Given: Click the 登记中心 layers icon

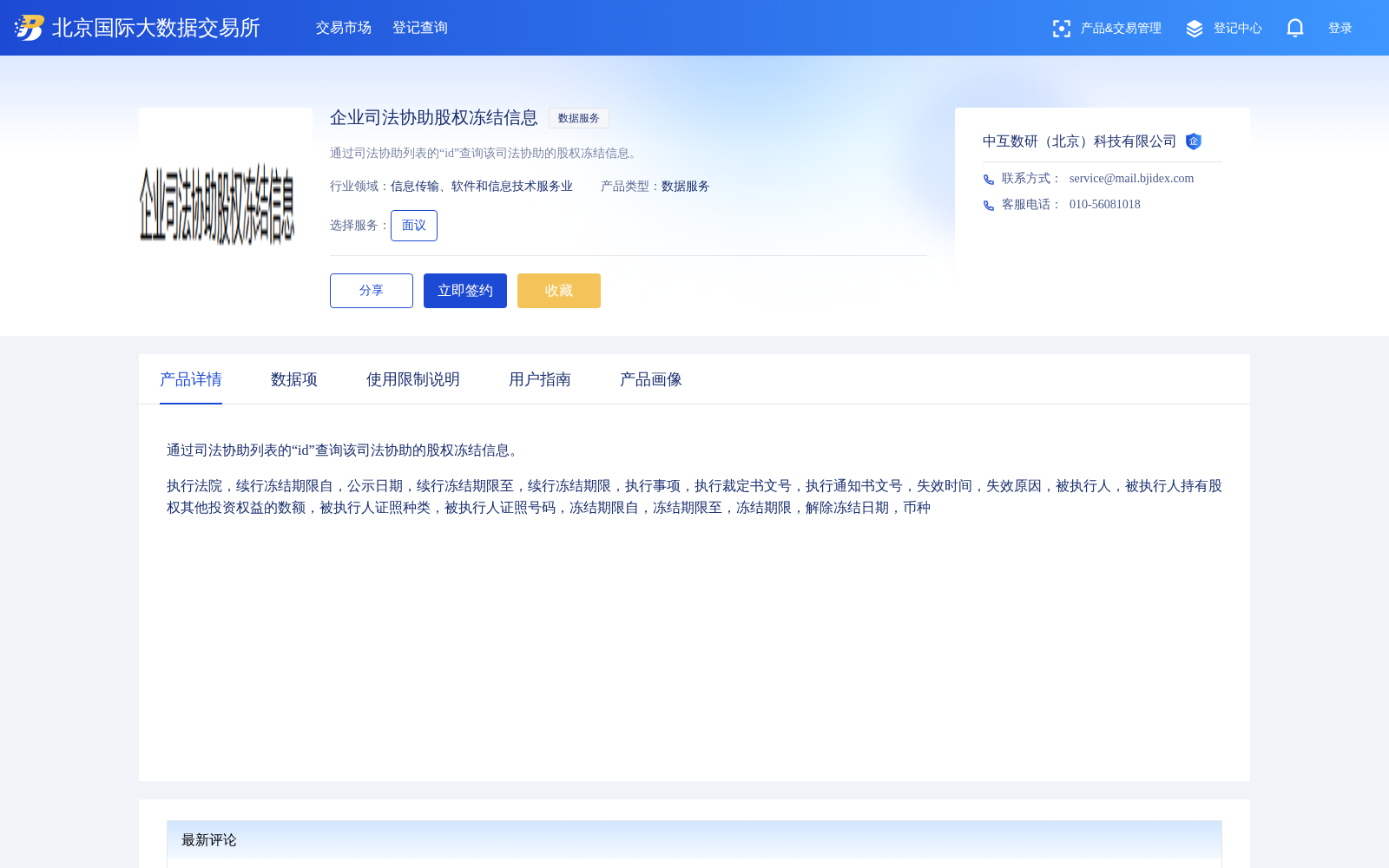Looking at the screenshot, I should tap(1195, 29).
